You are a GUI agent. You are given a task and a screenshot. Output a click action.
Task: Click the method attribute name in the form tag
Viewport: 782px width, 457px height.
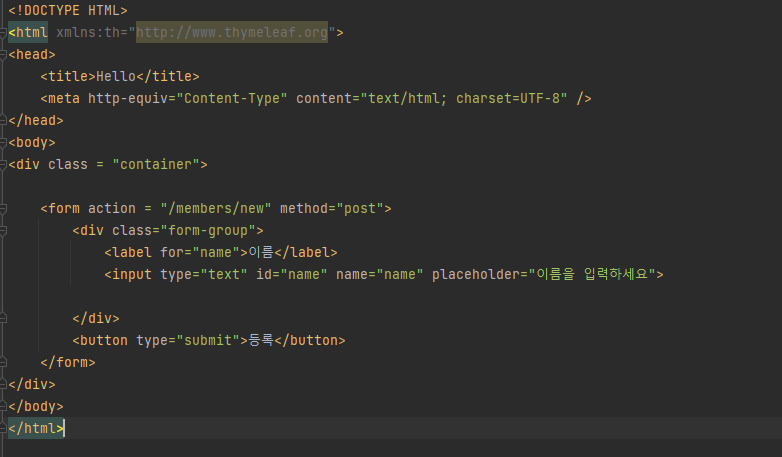point(304,208)
